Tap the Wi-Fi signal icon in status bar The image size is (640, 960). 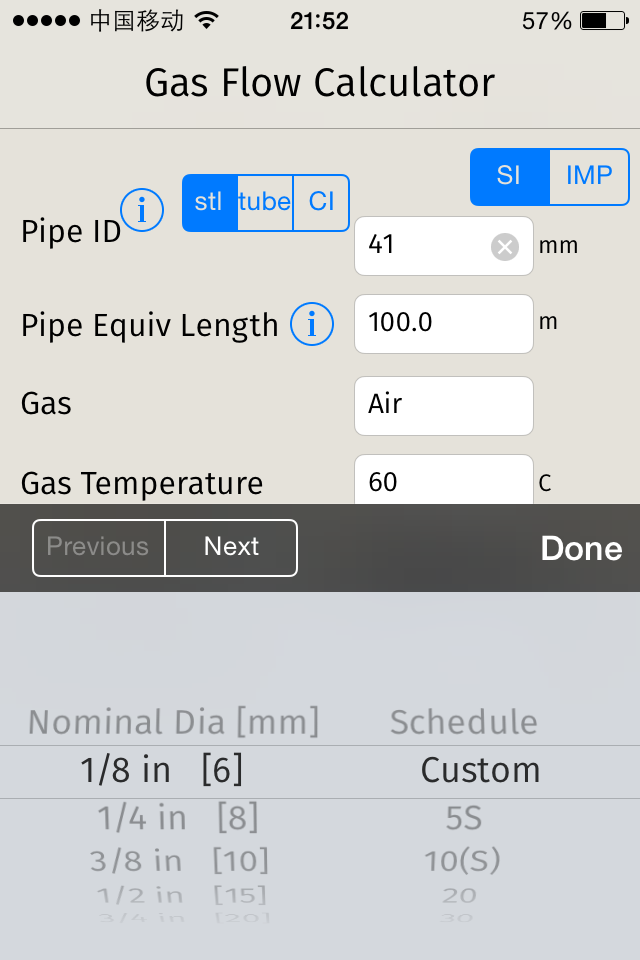(208, 20)
